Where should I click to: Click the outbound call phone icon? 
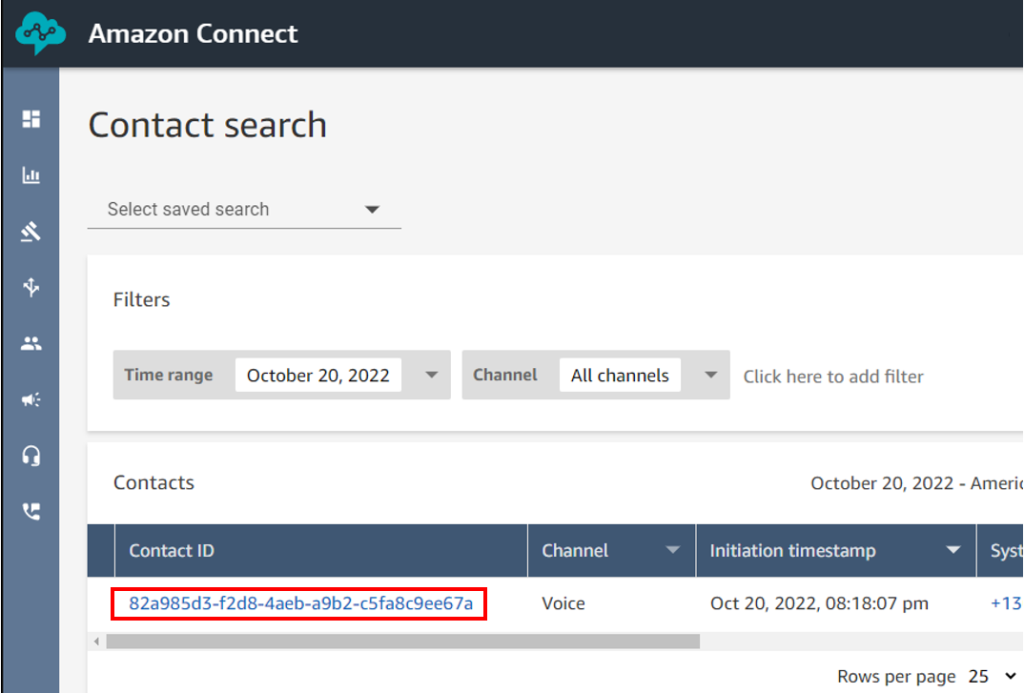pos(31,511)
